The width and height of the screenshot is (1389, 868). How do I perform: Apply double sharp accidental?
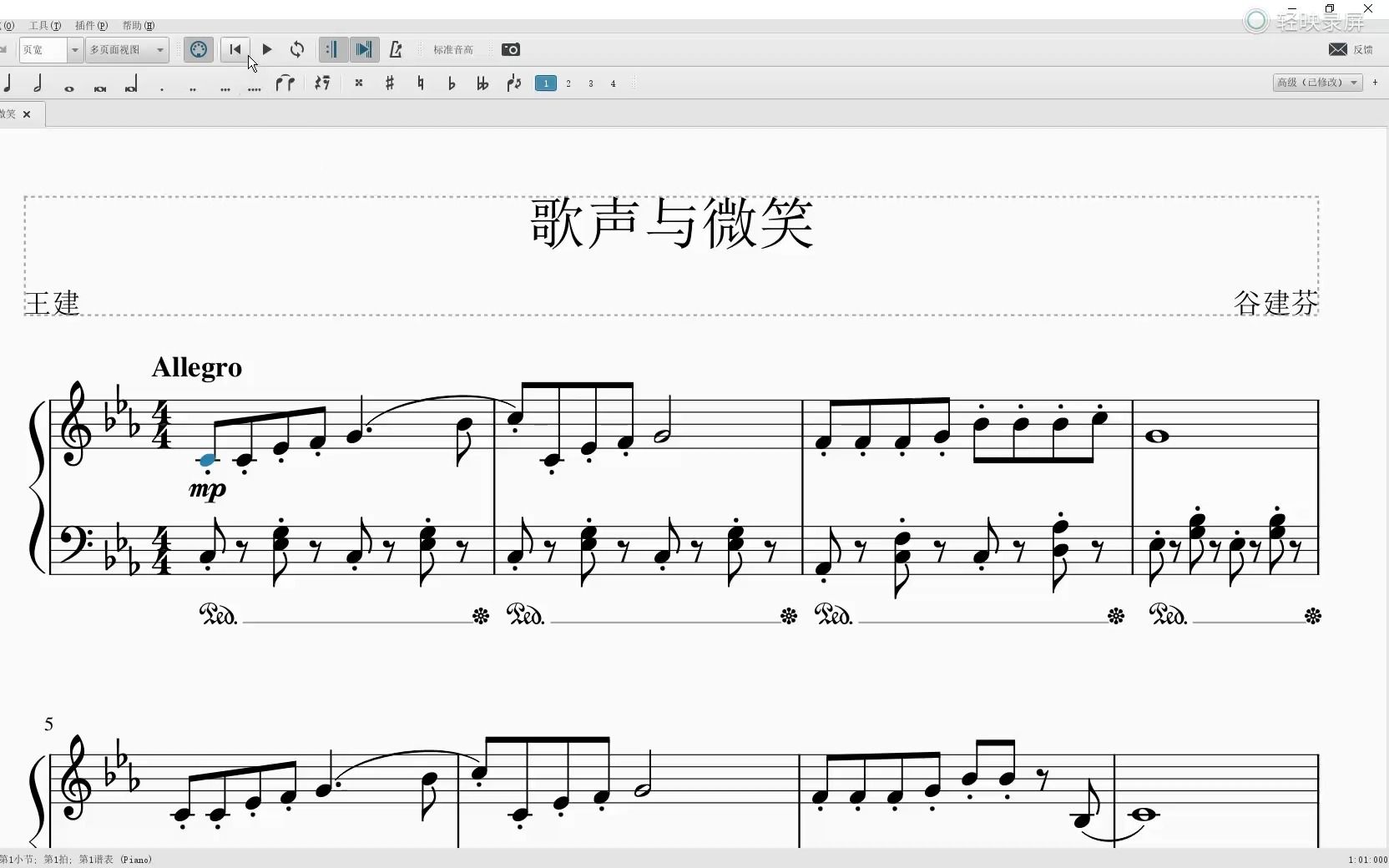tap(359, 83)
